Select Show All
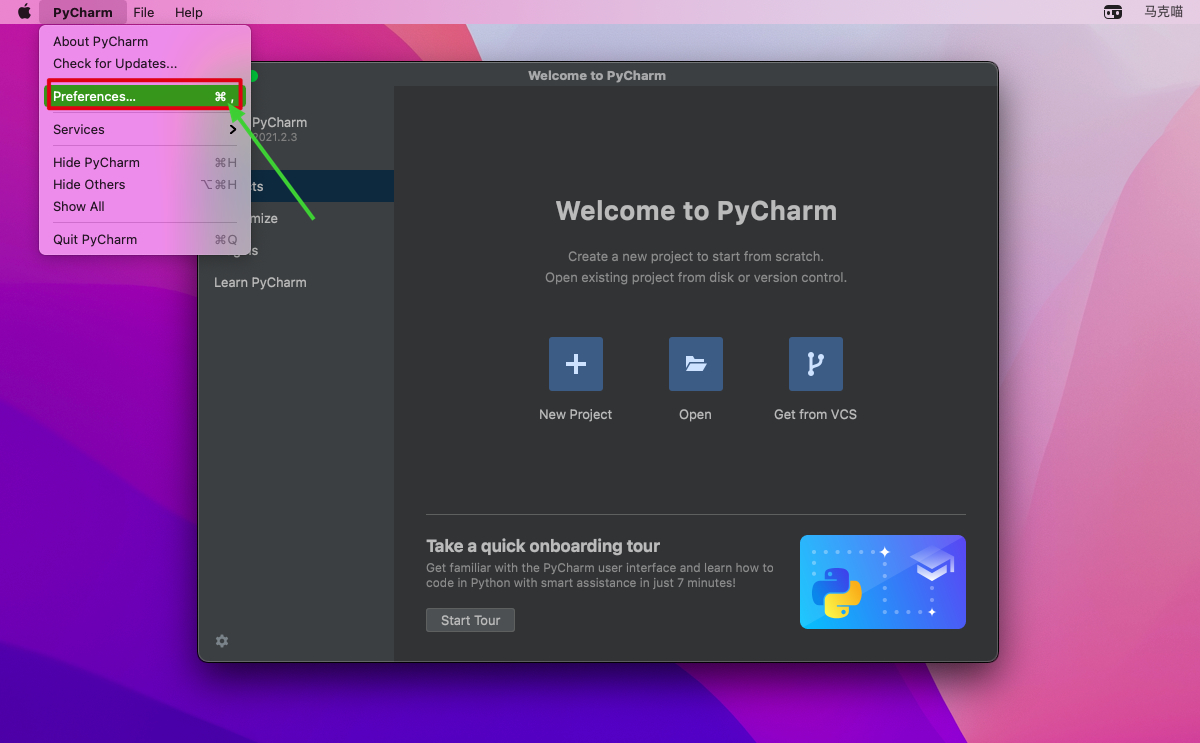 pyautogui.click(x=145, y=206)
